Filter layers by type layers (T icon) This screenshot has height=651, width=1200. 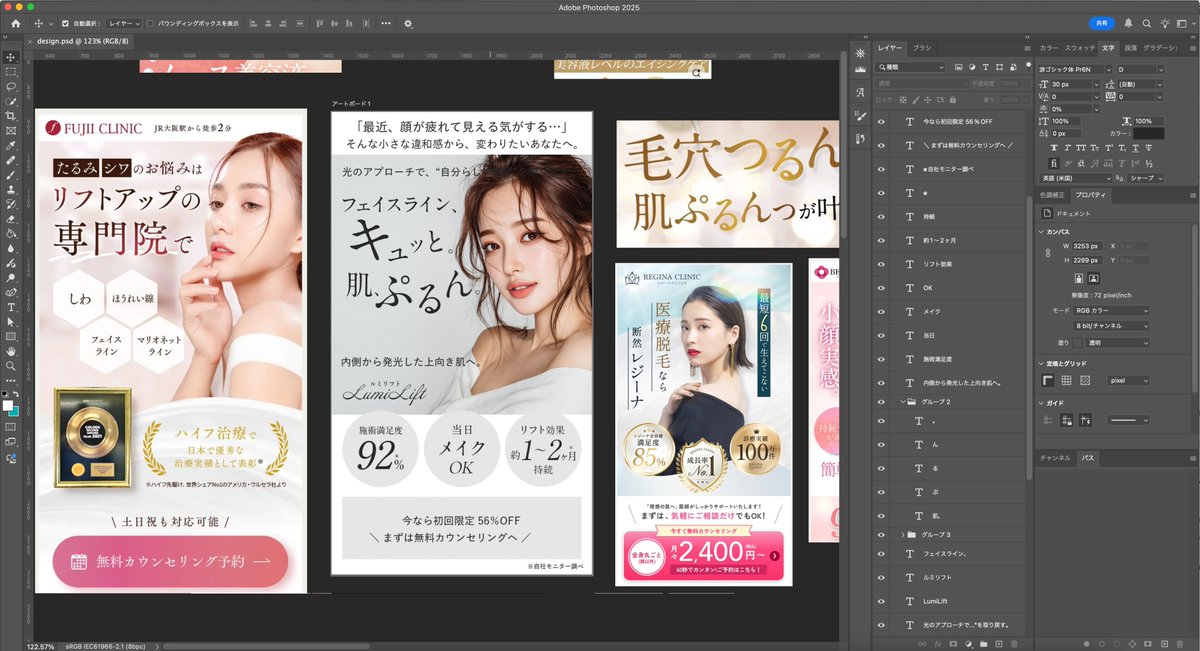pyautogui.click(x=986, y=66)
